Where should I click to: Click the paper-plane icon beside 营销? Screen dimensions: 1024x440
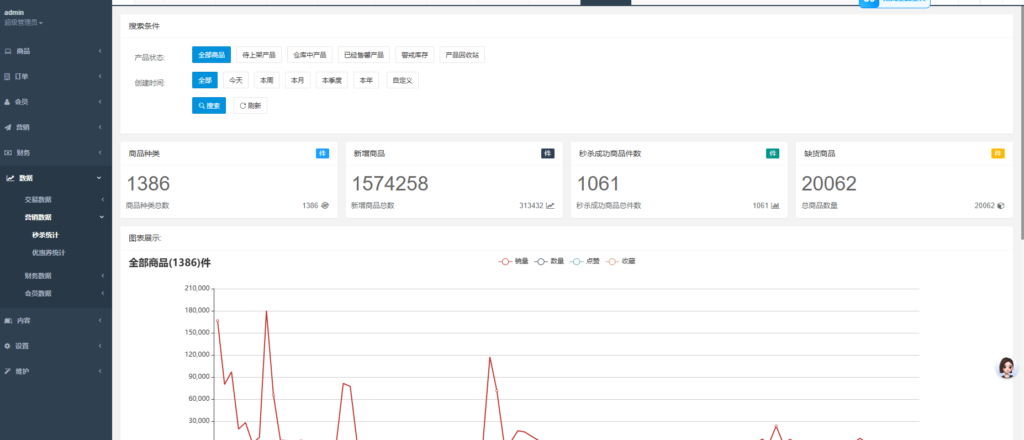[8, 127]
